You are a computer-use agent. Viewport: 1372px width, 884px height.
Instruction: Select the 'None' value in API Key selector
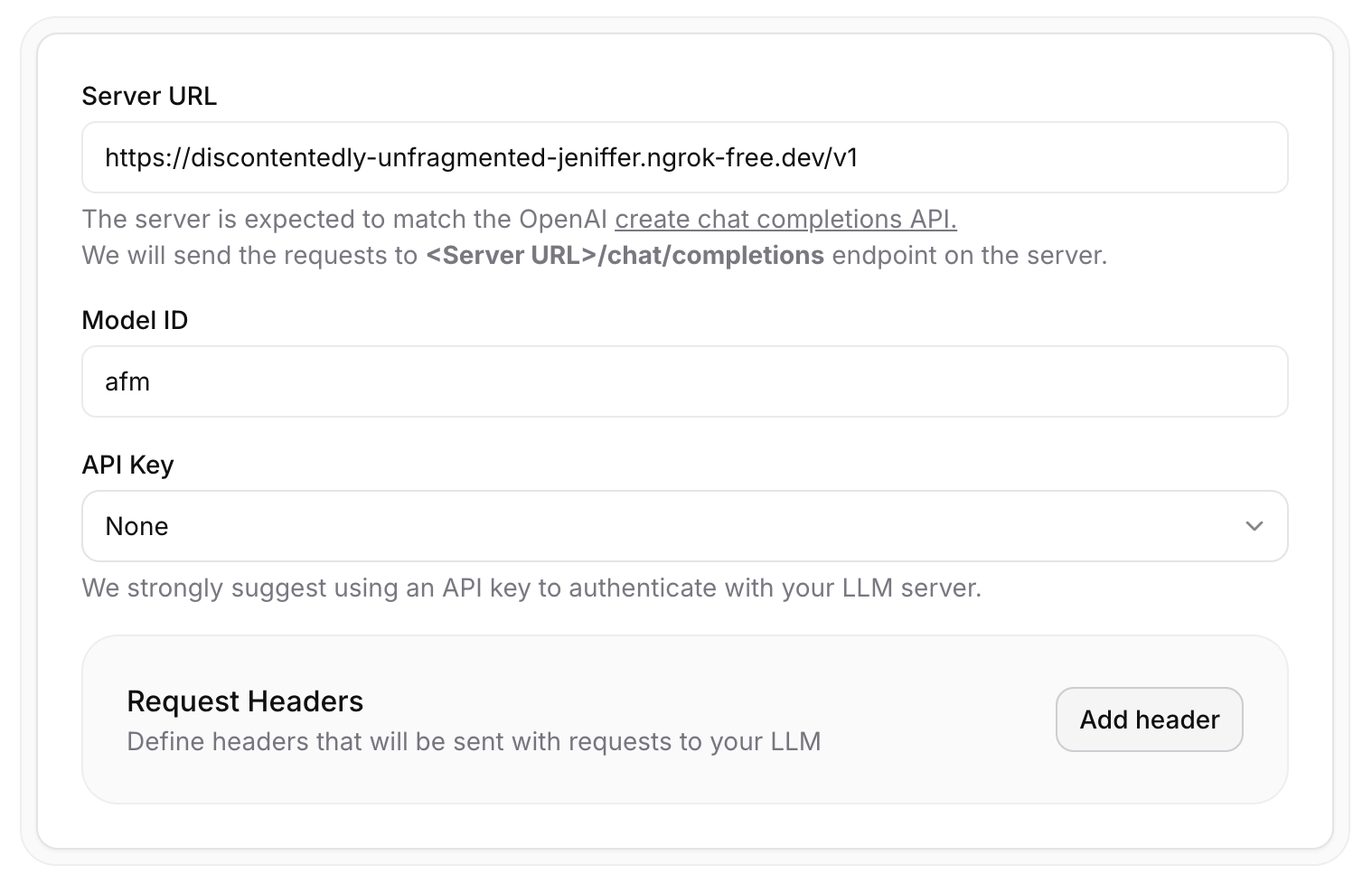click(x=137, y=526)
